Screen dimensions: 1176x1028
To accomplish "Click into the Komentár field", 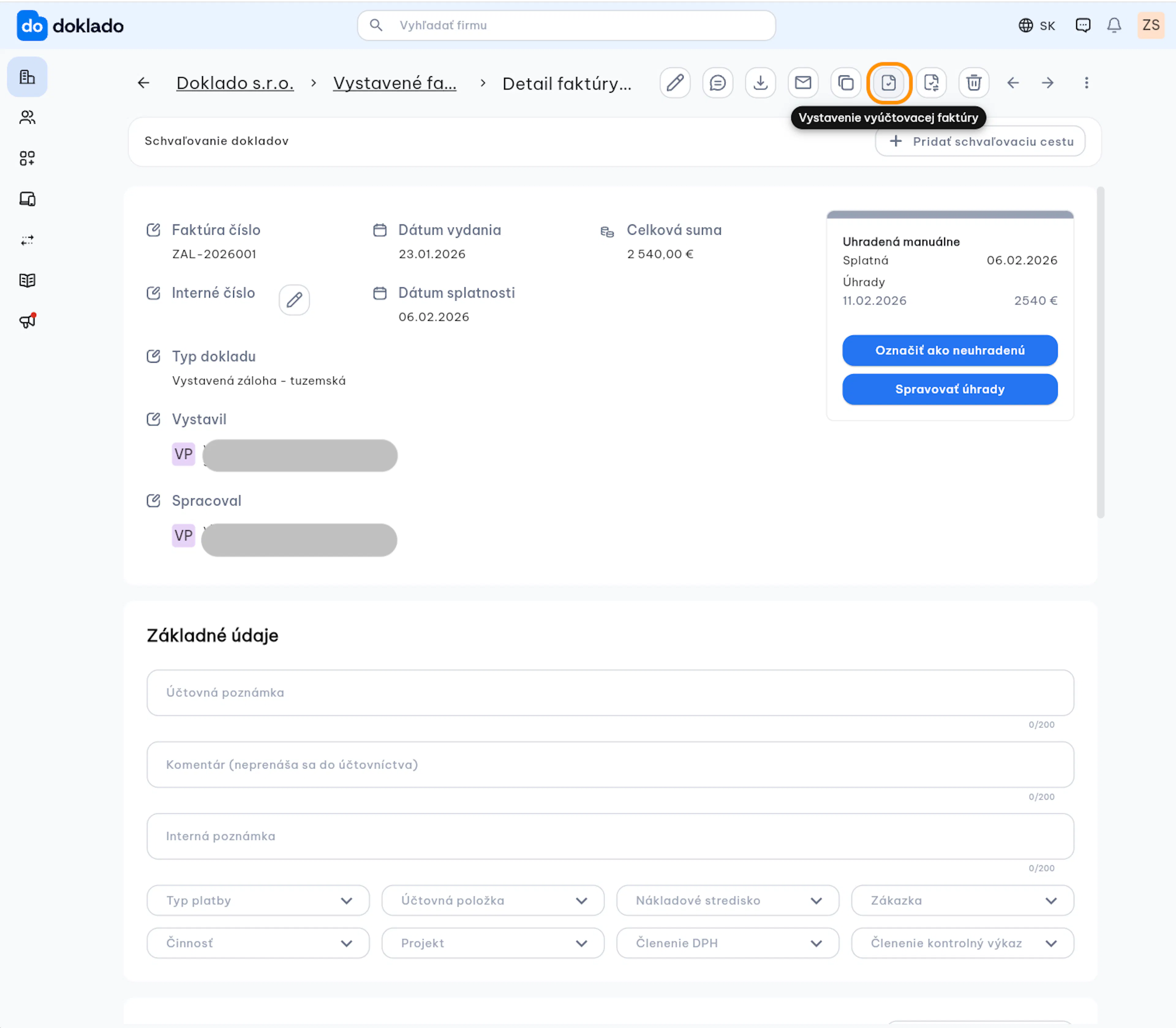I will (x=610, y=765).
